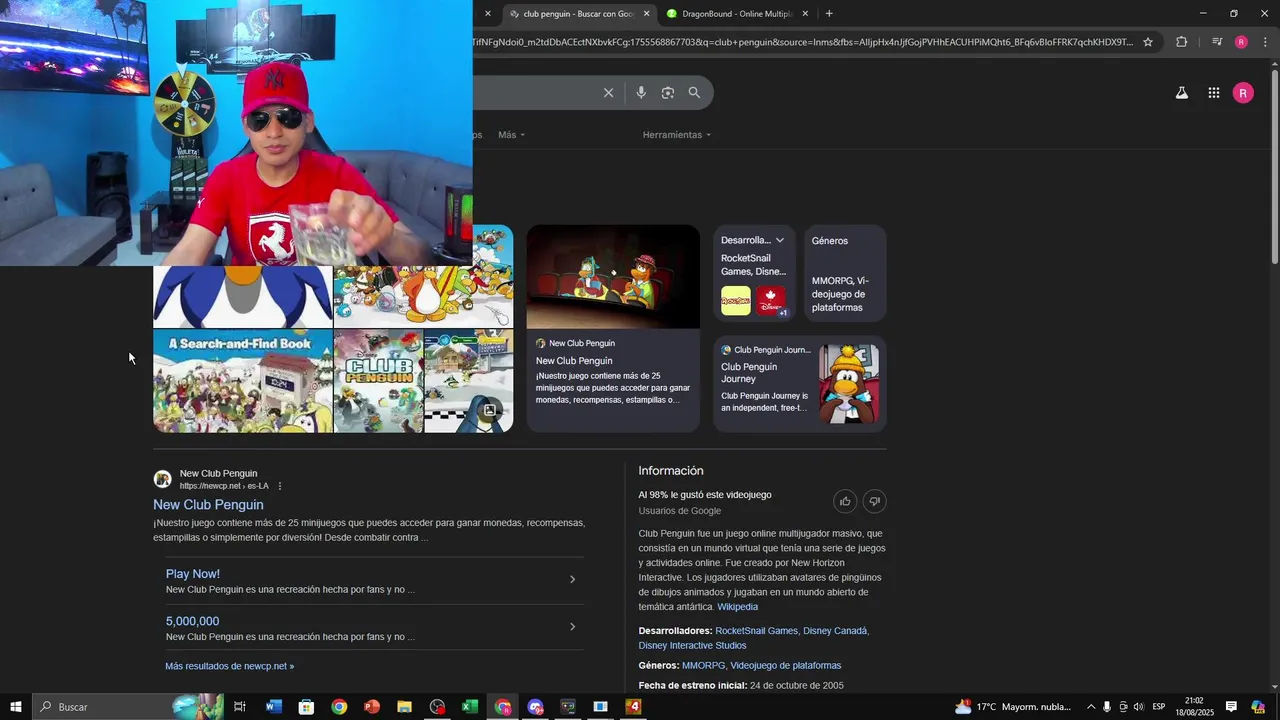Open Disney Canadá developer link
Viewport: 1280px width, 720px height.
click(x=835, y=631)
